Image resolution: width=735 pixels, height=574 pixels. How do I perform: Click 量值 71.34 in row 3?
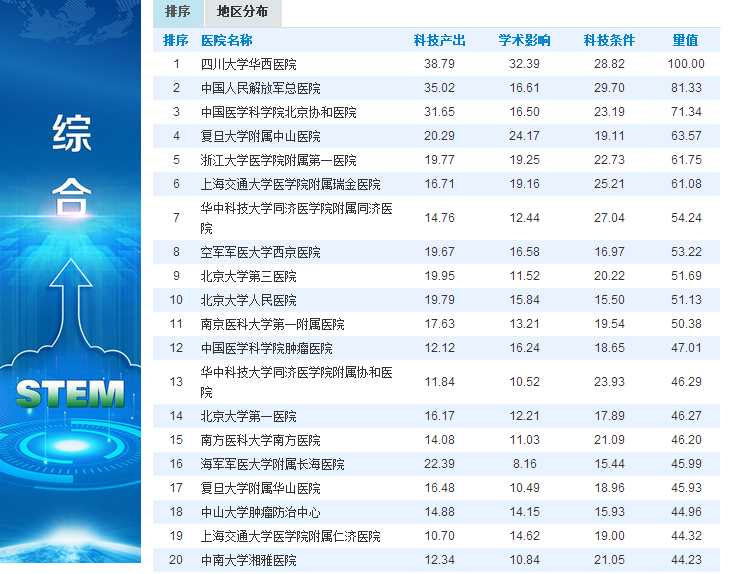point(686,112)
